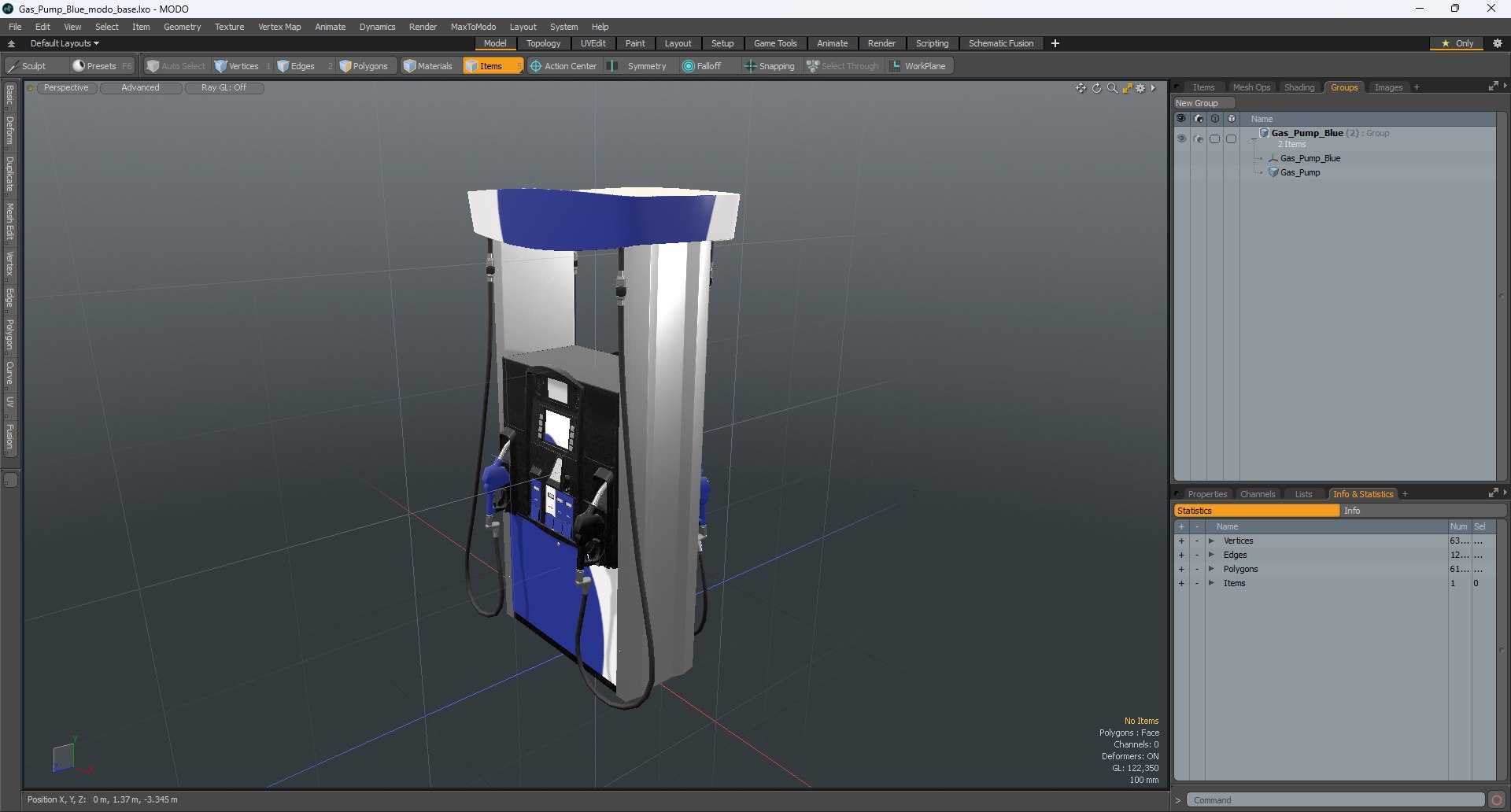1511x812 pixels.
Task: Open the WorkPlane options
Action: (x=918, y=66)
